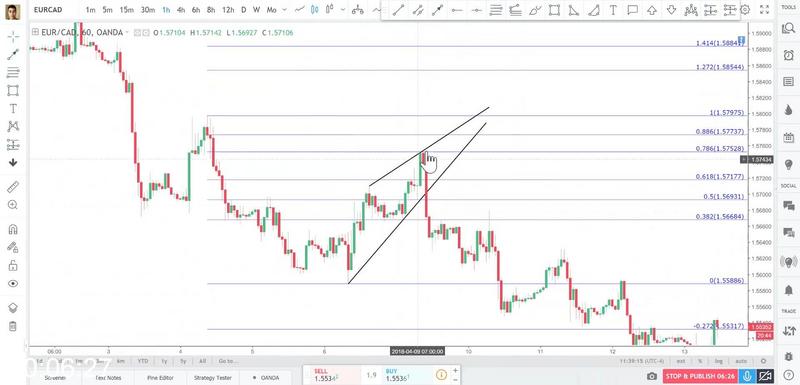Open the hotlists flame panel
The image size is (800, 385).
tap(788, 109)
